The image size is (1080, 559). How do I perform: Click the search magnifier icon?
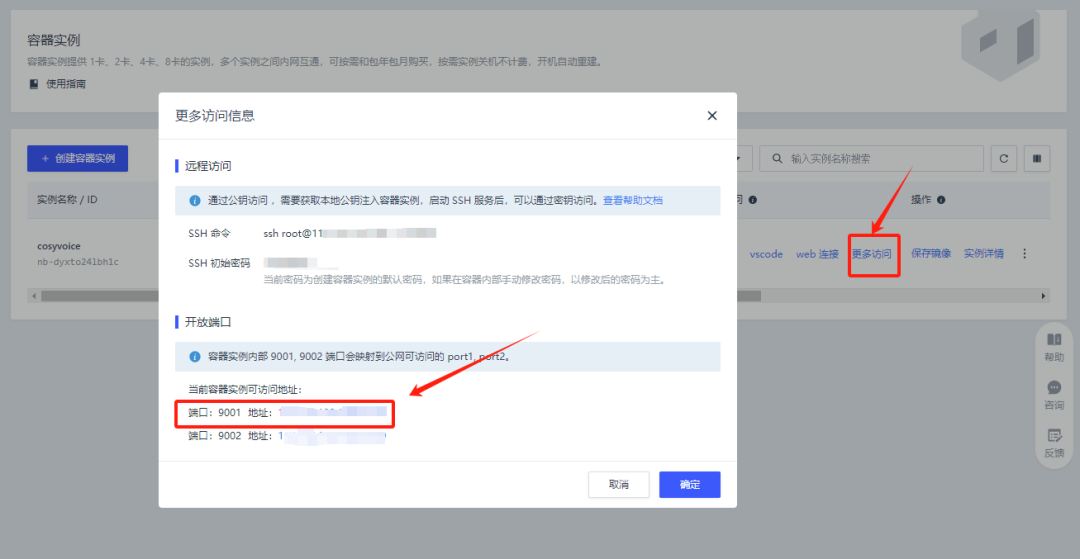click(x=778, y=158)
